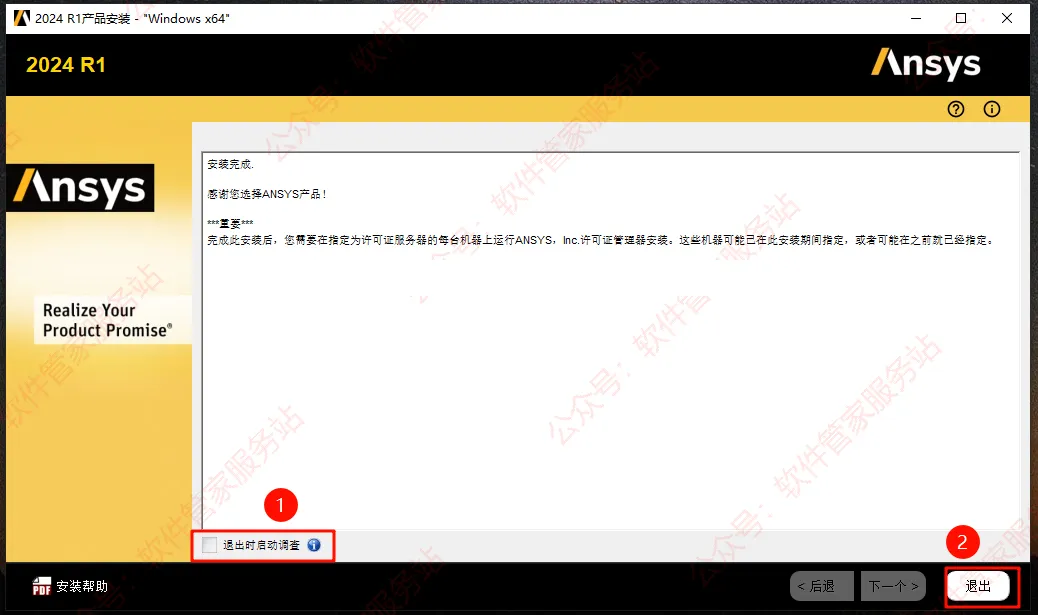Viewport: 1038px width, 615px height.
Task: Click the 下一个 > button
Action: click(893, 586)
